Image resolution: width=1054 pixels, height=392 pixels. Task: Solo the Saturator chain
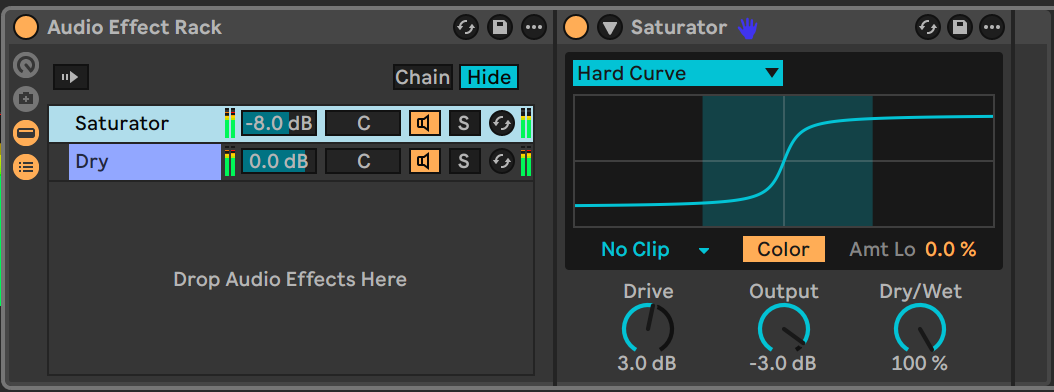tap(464, 124)
